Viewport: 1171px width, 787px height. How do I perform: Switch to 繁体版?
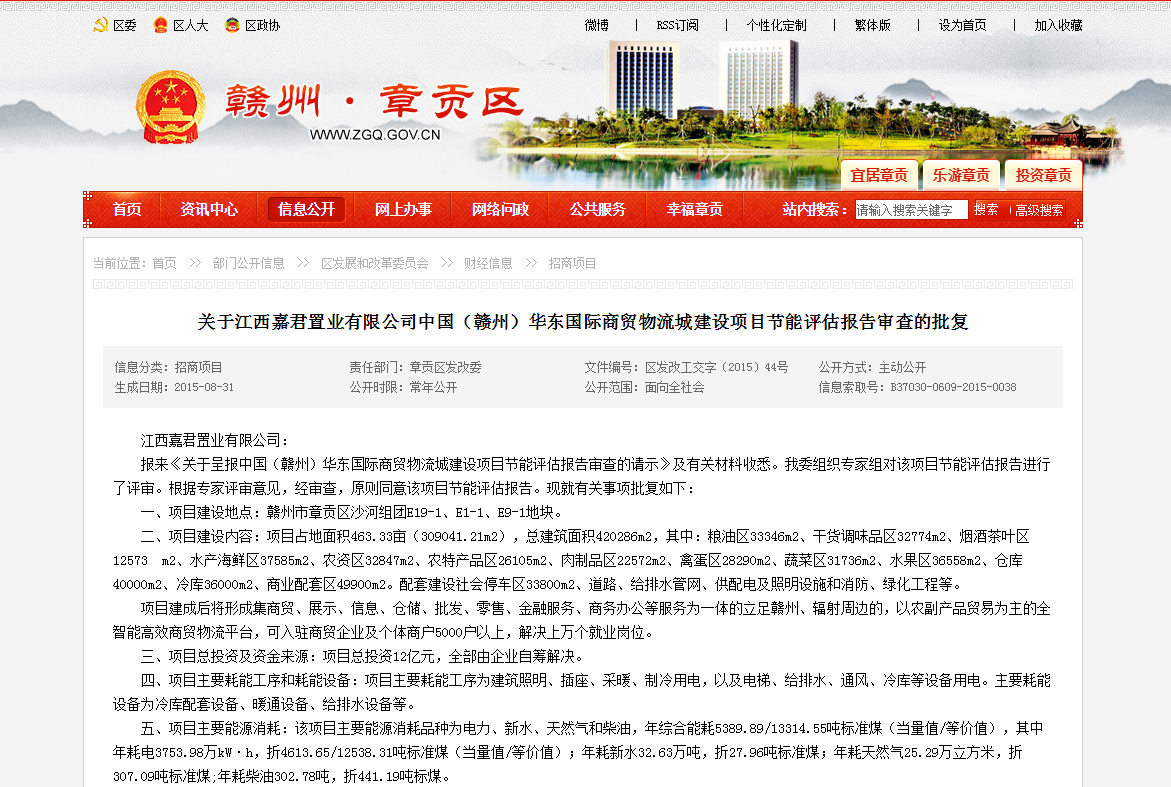[x=873, y=25]
